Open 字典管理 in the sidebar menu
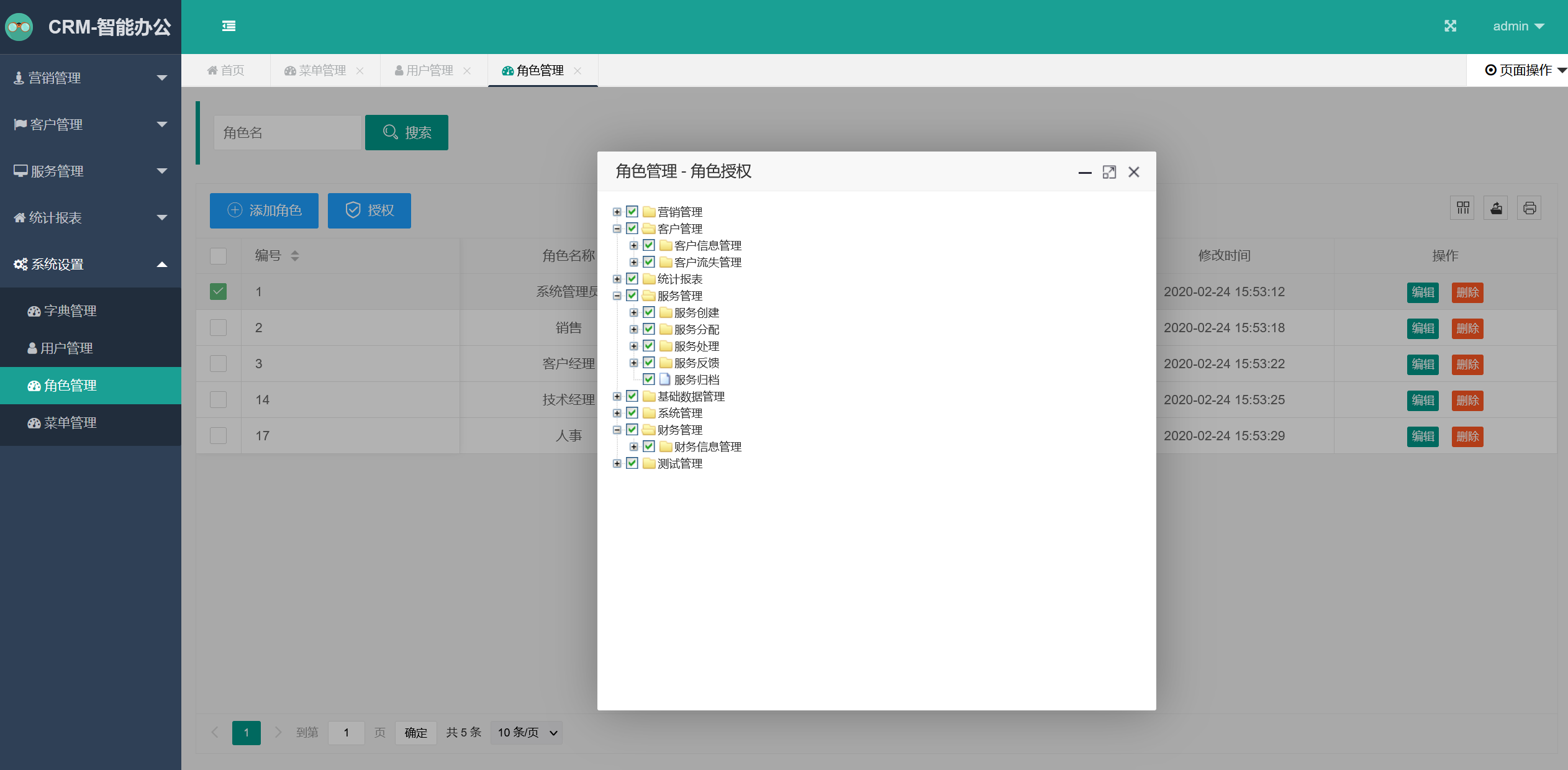 70,311
